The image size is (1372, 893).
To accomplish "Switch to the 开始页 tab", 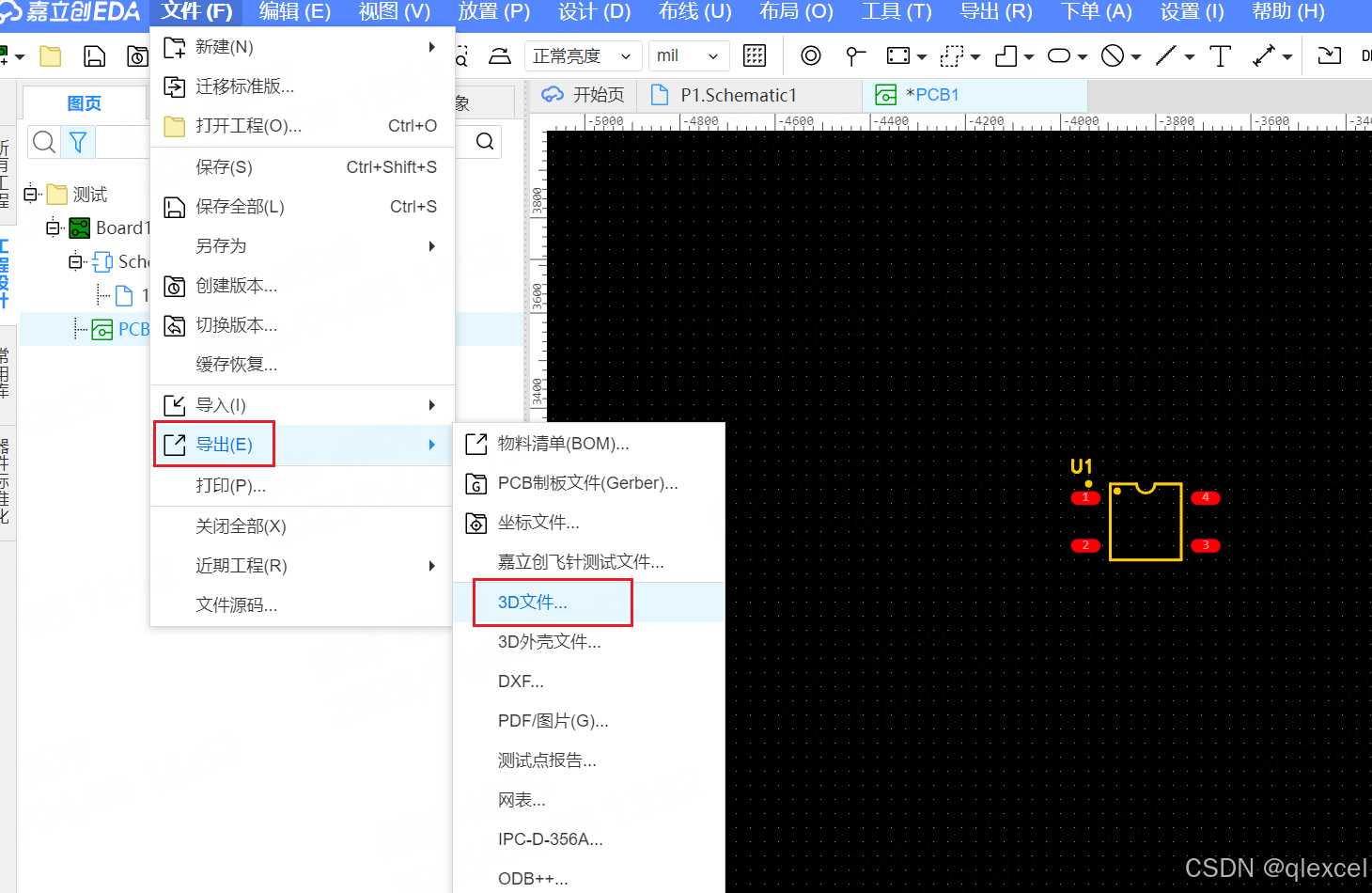I will coord(584,95).
